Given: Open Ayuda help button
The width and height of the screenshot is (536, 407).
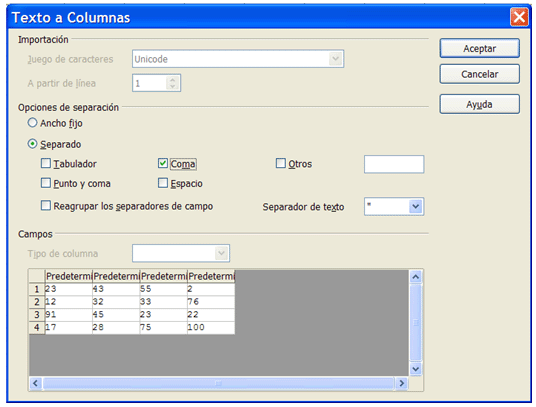Looking at the screenshot, I should [x=480, y=104].
